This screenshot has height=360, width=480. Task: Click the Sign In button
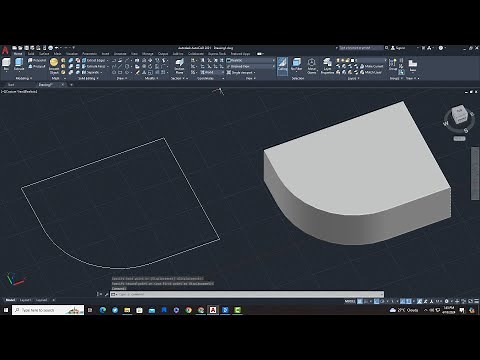(399, 48)
